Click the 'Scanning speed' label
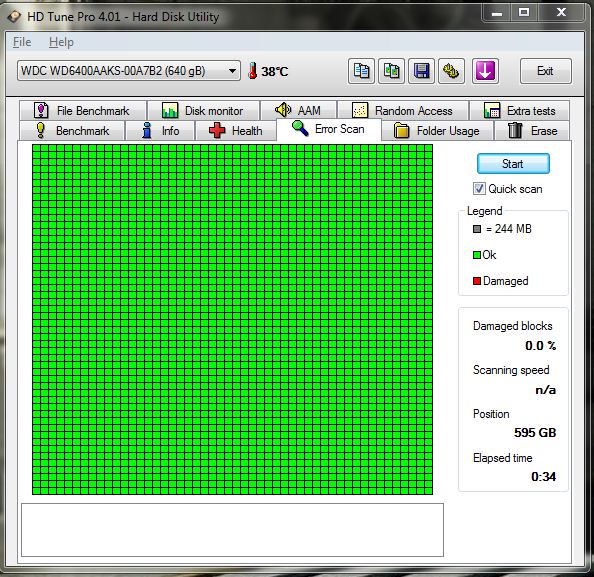Screen dimensions: 594x577 511,370
